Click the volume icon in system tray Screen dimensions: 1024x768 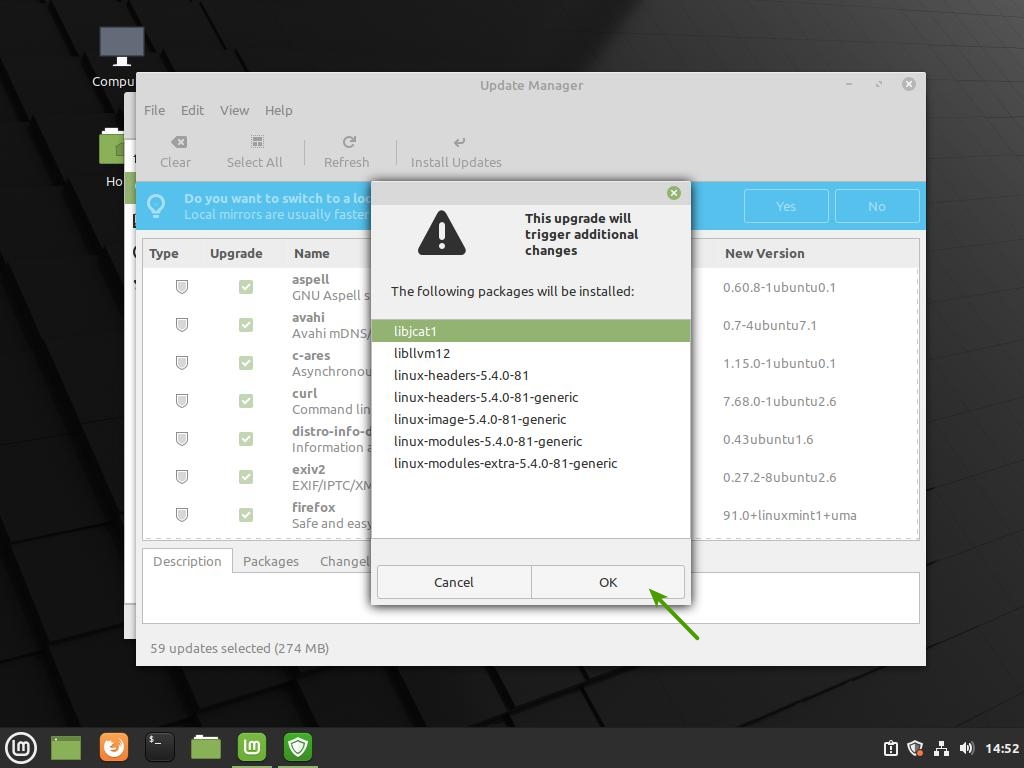point(966,748)
